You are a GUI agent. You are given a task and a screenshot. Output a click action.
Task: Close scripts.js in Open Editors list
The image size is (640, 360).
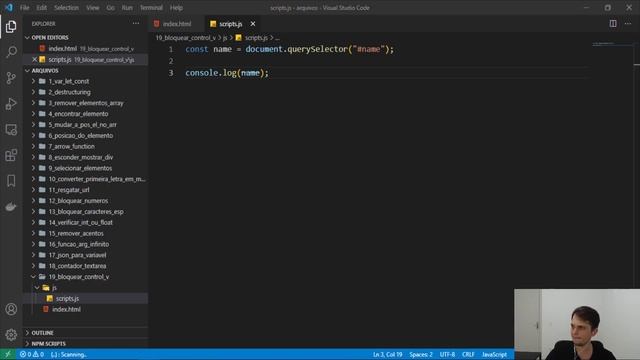pos(35,60)
